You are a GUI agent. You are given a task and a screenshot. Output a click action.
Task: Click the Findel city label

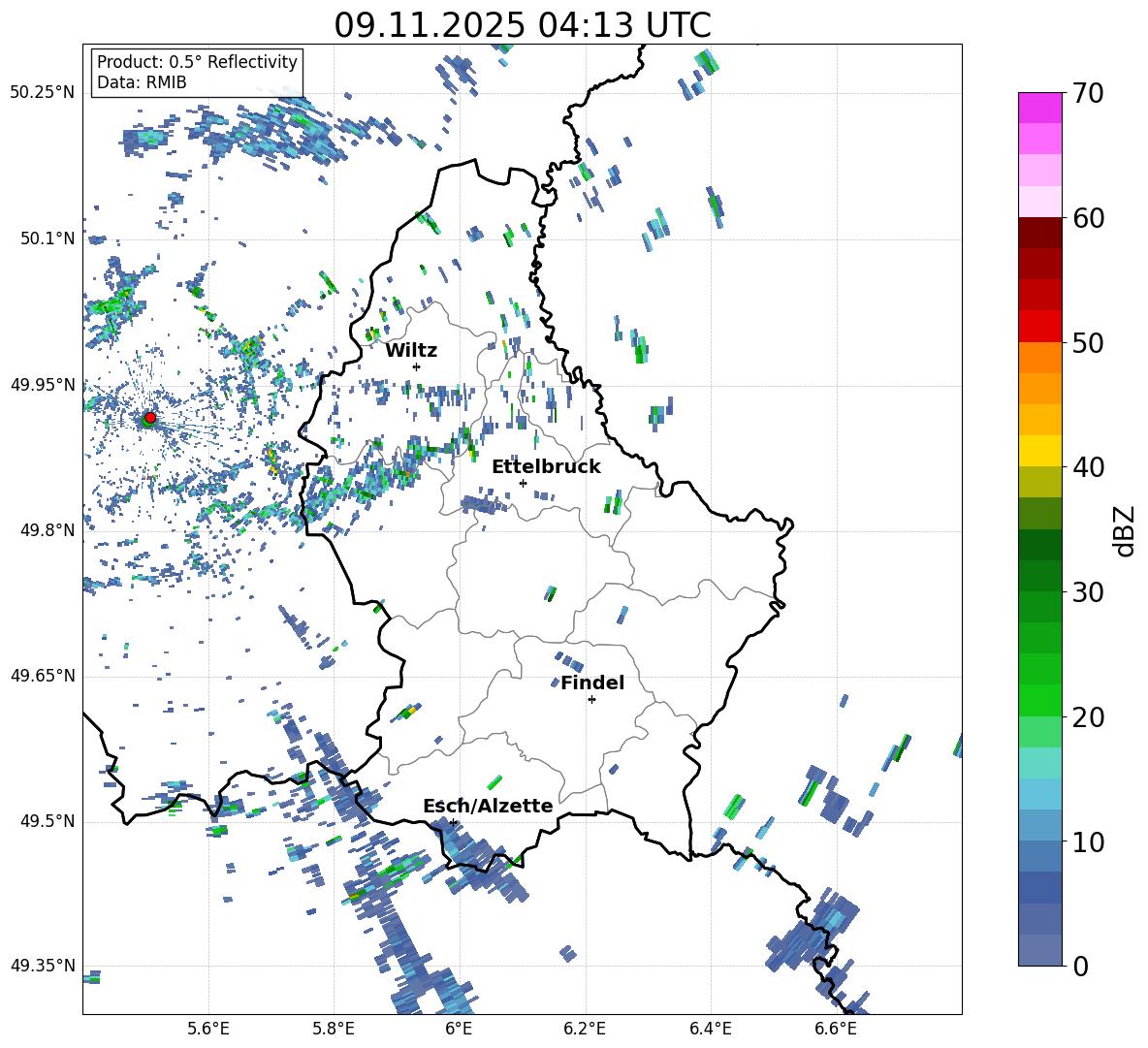pyautogui.click(x=592, y=683)
